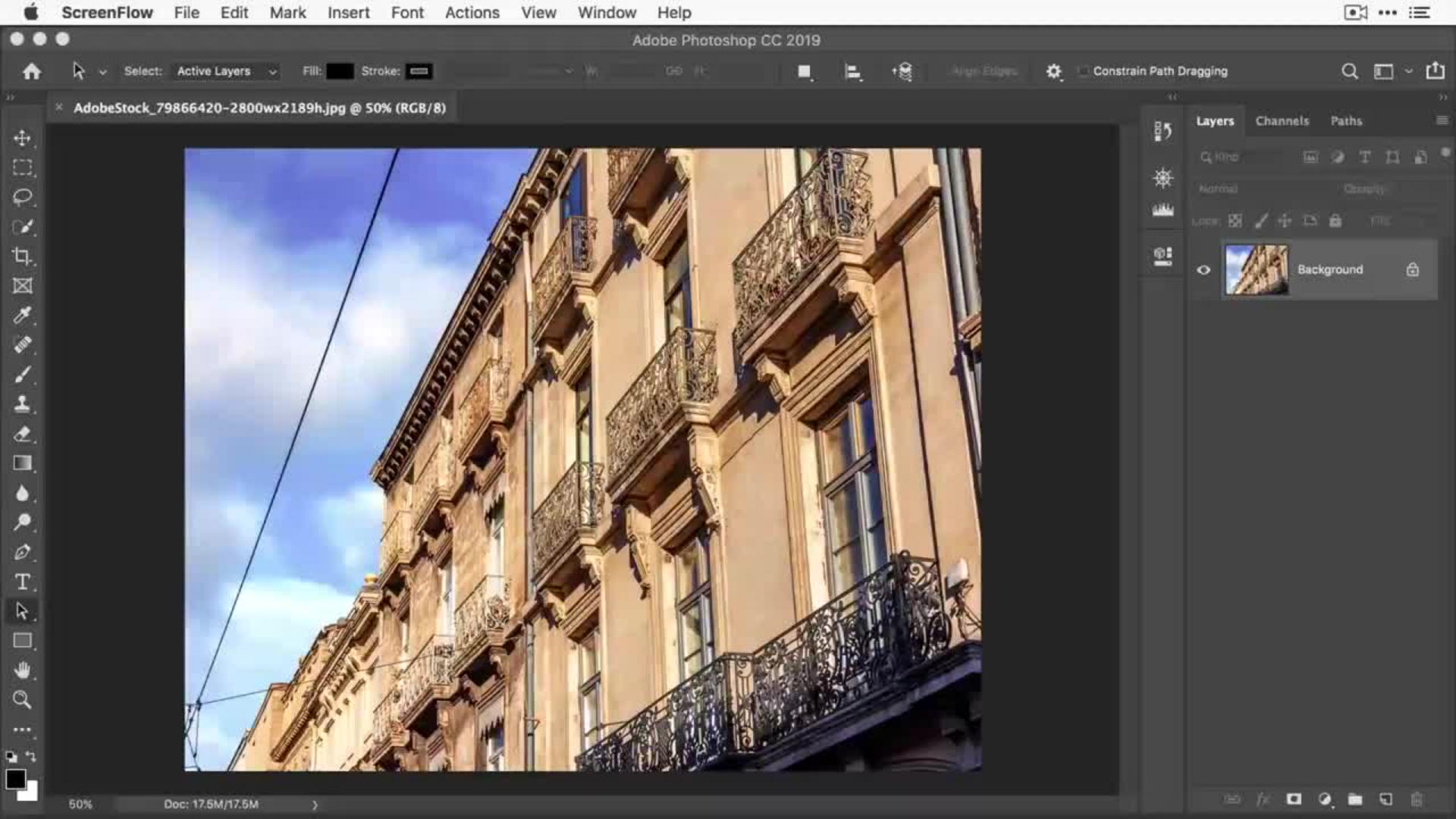
Task: Select the Move tool
Action: 22,138
